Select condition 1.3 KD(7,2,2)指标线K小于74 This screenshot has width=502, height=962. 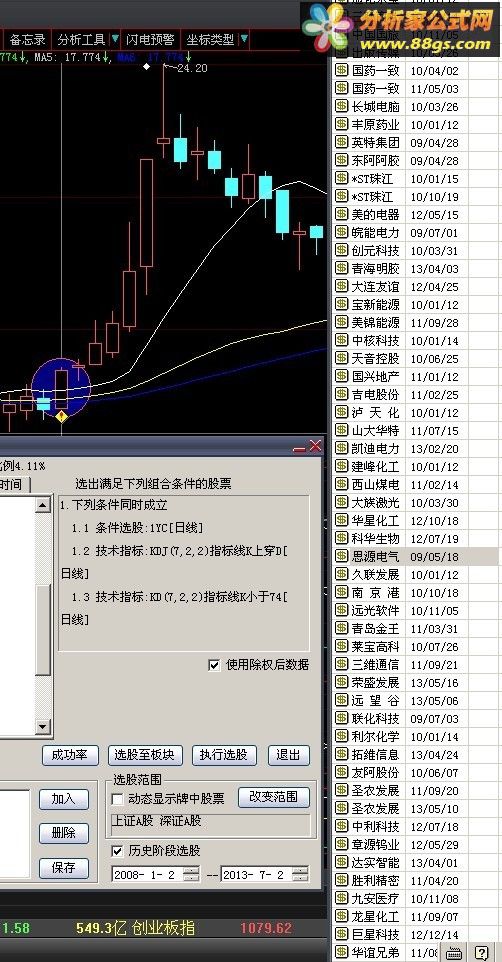tap(175, 608)
